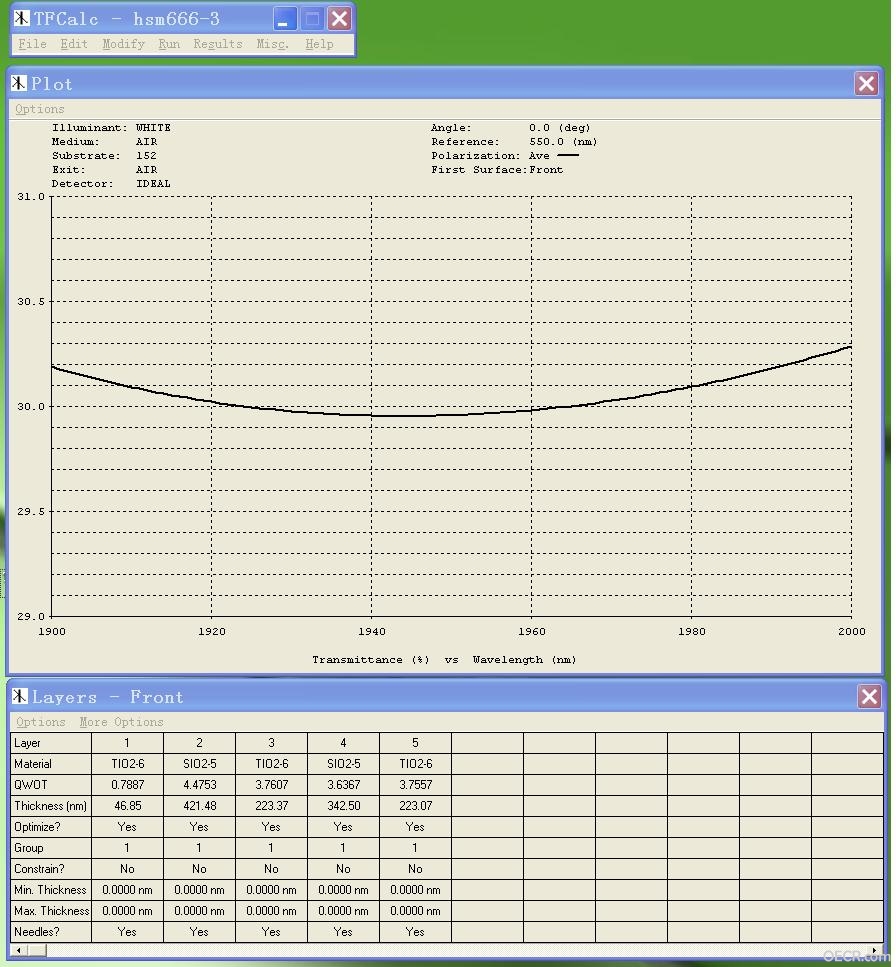Select layer 2 material cell SIO2-5
Viewport: 896px width, 967px height.
200,763
